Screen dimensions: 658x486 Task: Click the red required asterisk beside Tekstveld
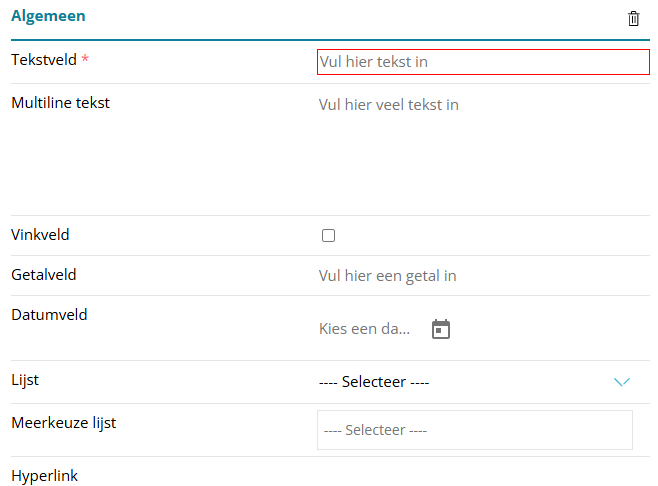[85, 60]
